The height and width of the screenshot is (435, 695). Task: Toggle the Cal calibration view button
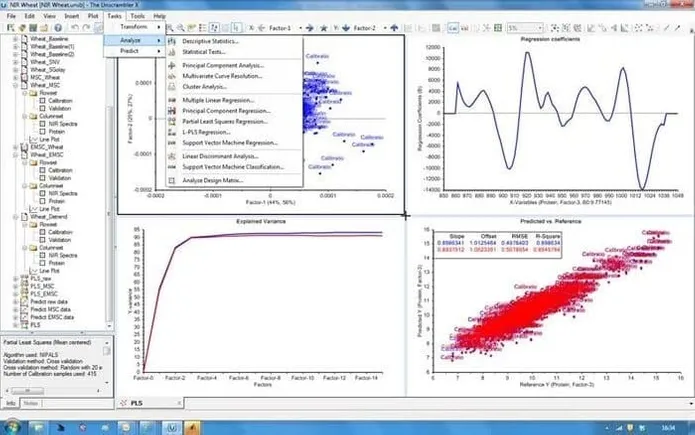coord(453,28)
